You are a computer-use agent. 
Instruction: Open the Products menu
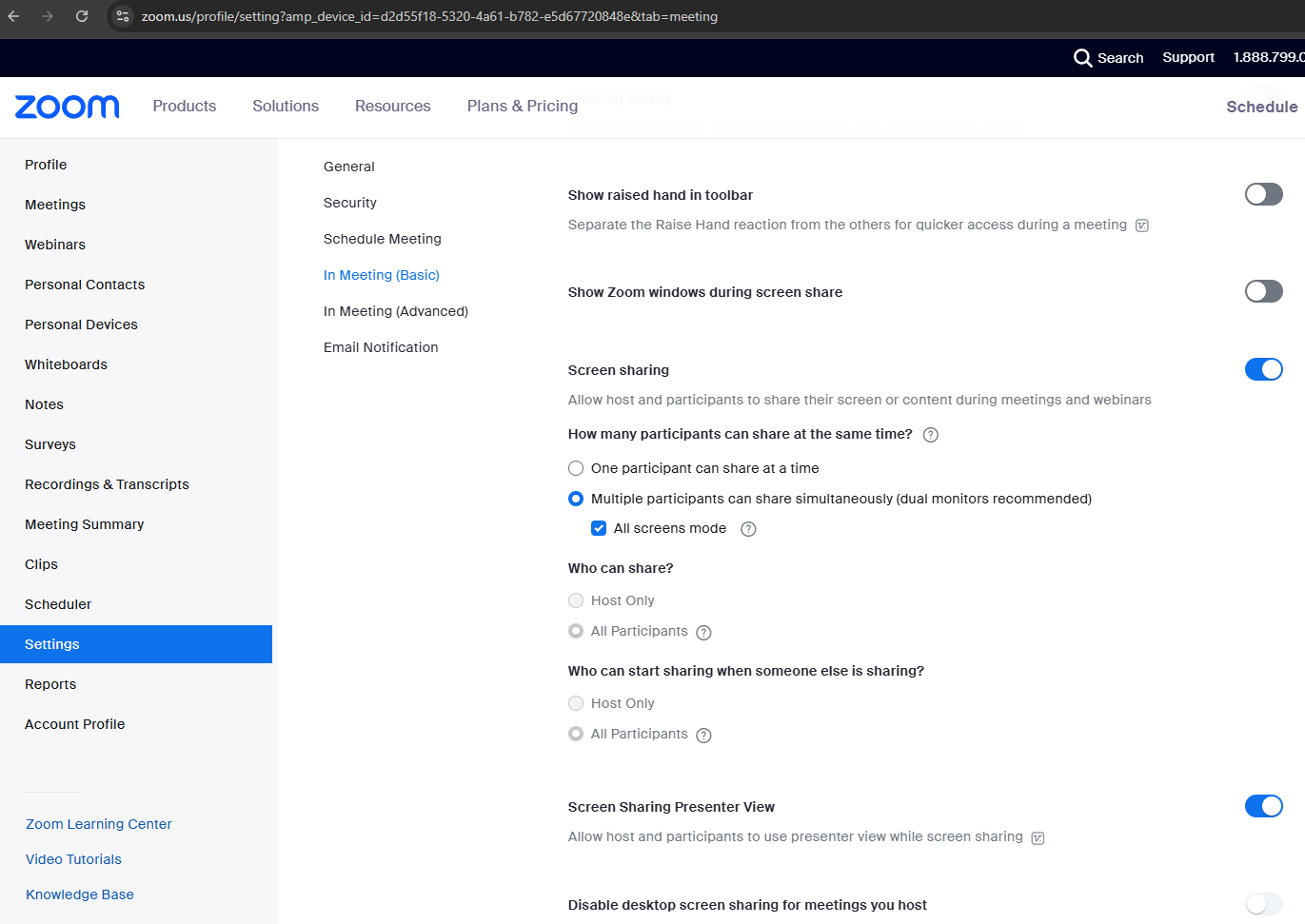tap(184, 107)
